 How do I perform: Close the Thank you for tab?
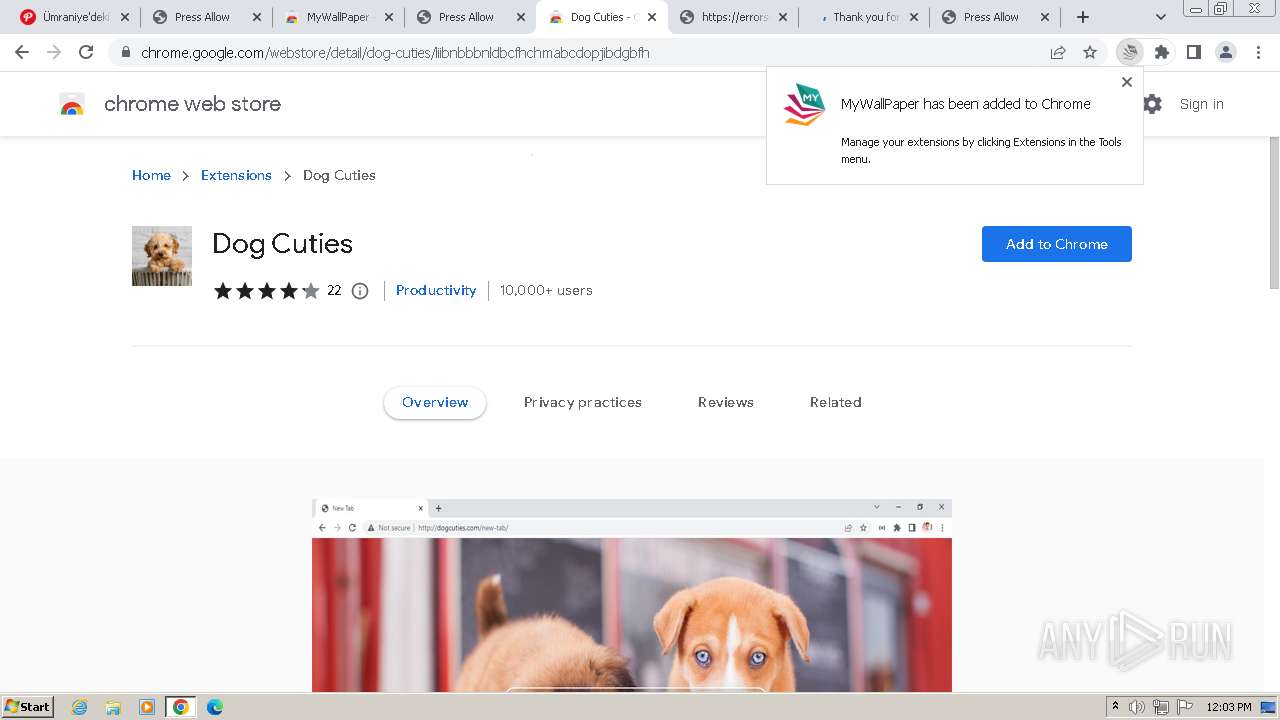click(x=913, y=17)
